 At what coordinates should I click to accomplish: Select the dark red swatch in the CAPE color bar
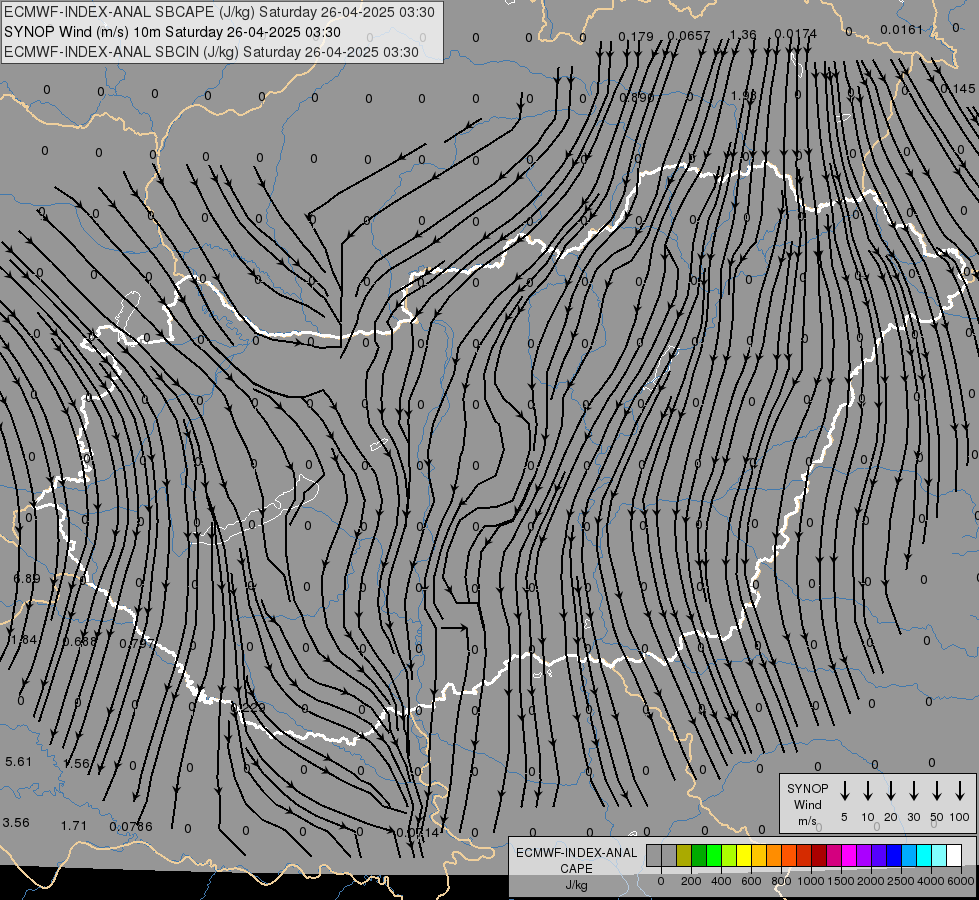(819, 855)
